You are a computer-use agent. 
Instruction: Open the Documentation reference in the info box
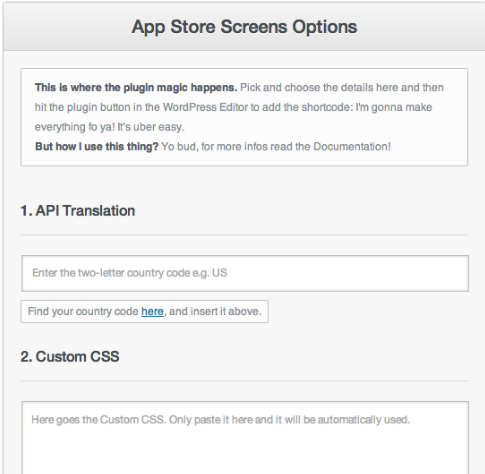coord(351,147)
